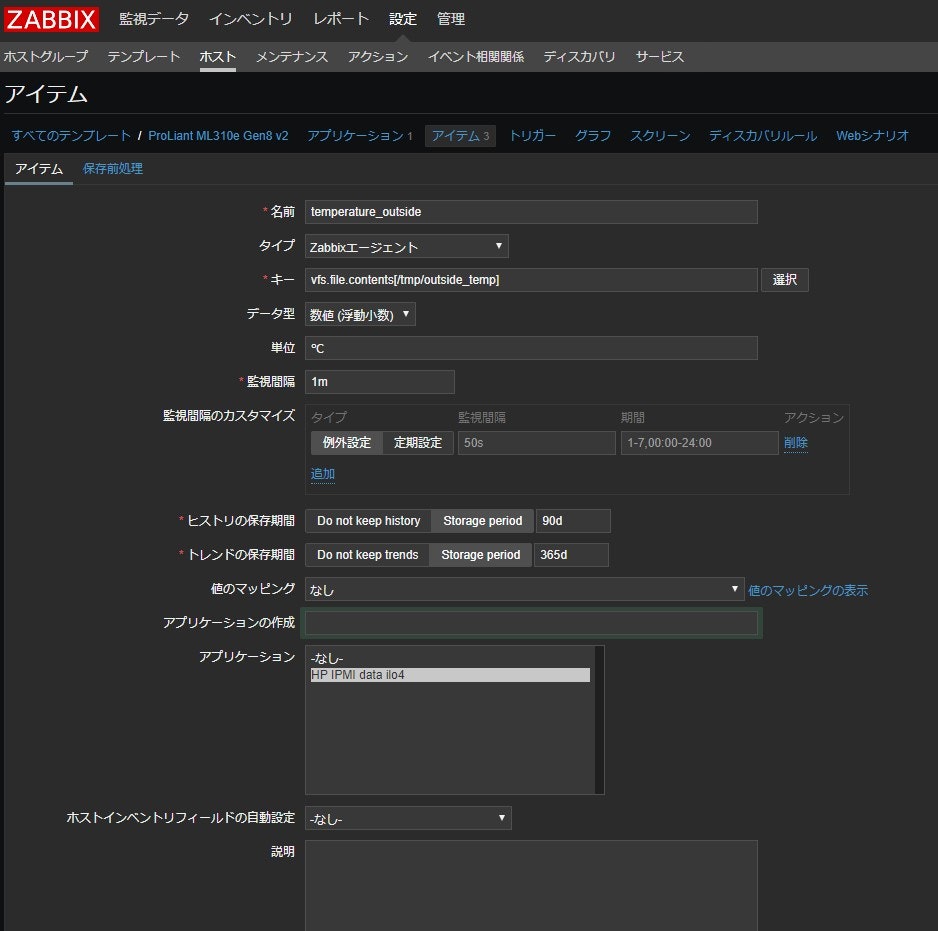Go to テンプレート submenu
The width and height of the screenshot is (938, 931).
(x=144, y=57)
